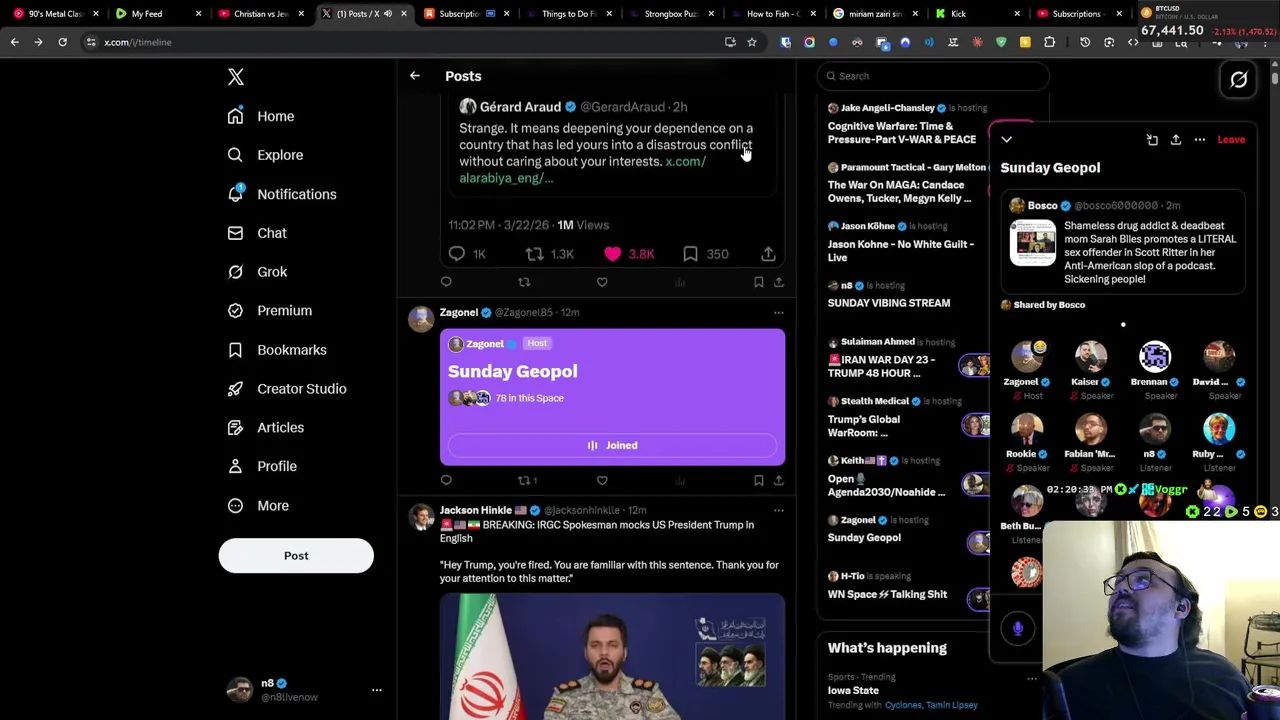Bookmark Zagonel's Space post

click(x=758, y=480)
